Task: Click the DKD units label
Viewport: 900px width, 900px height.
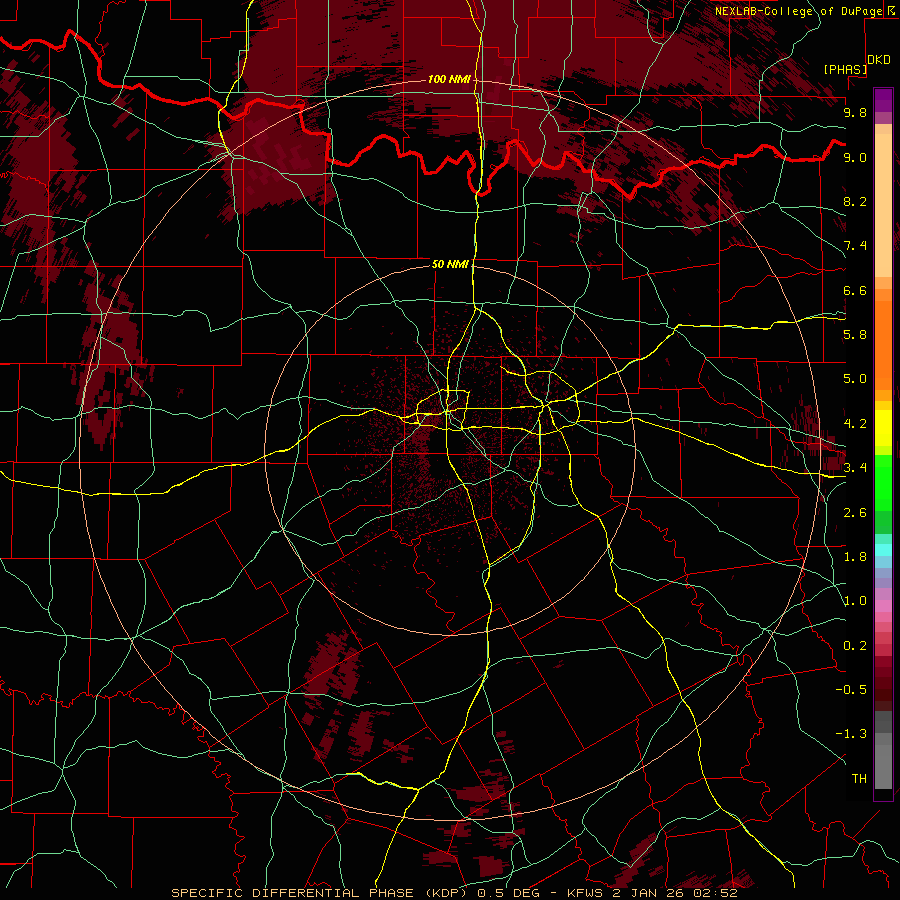Action: (x=878, y=60)
